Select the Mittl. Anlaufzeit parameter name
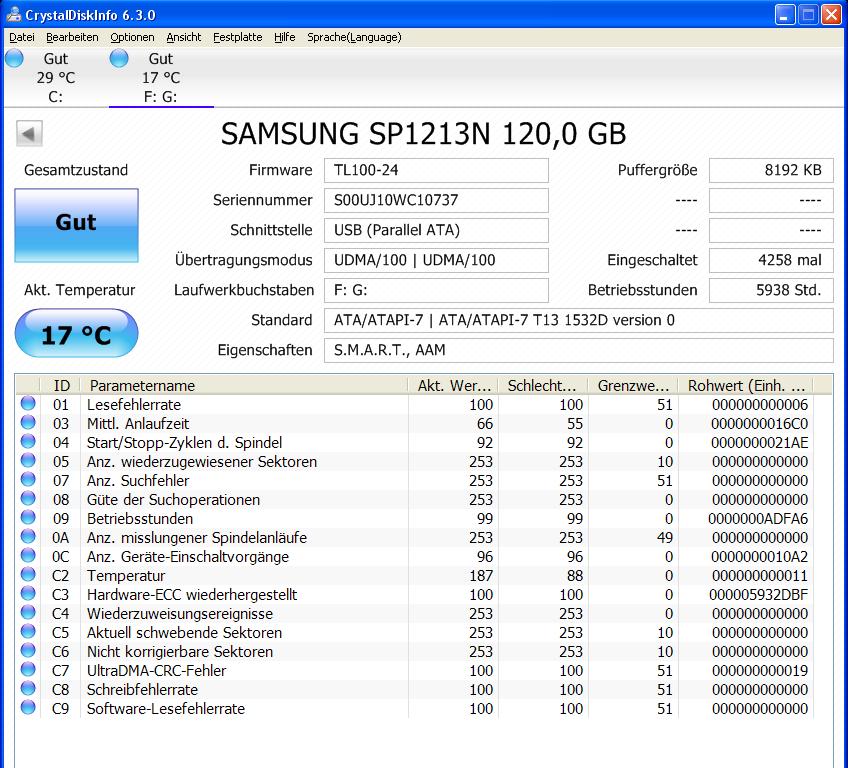Viewport: 848px width, 768px height. click(x=138, y=424)
